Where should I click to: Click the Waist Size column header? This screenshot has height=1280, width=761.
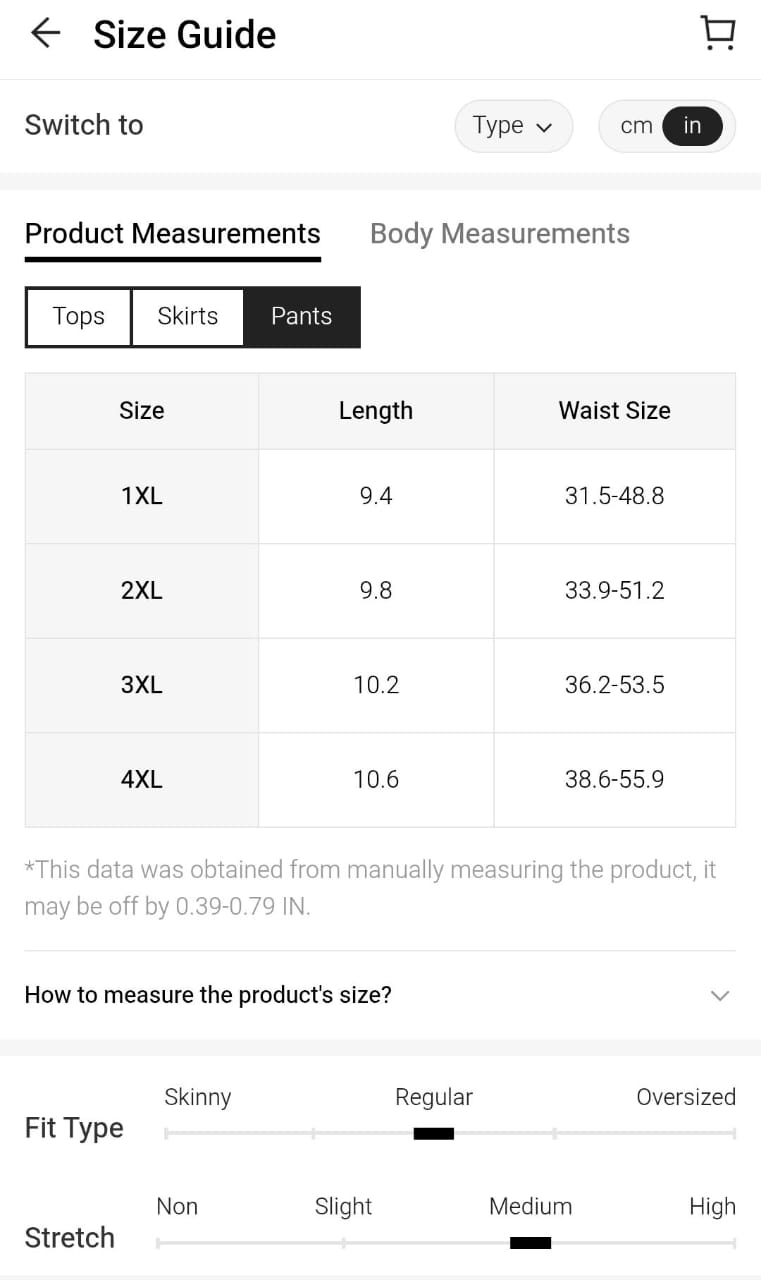614,411
